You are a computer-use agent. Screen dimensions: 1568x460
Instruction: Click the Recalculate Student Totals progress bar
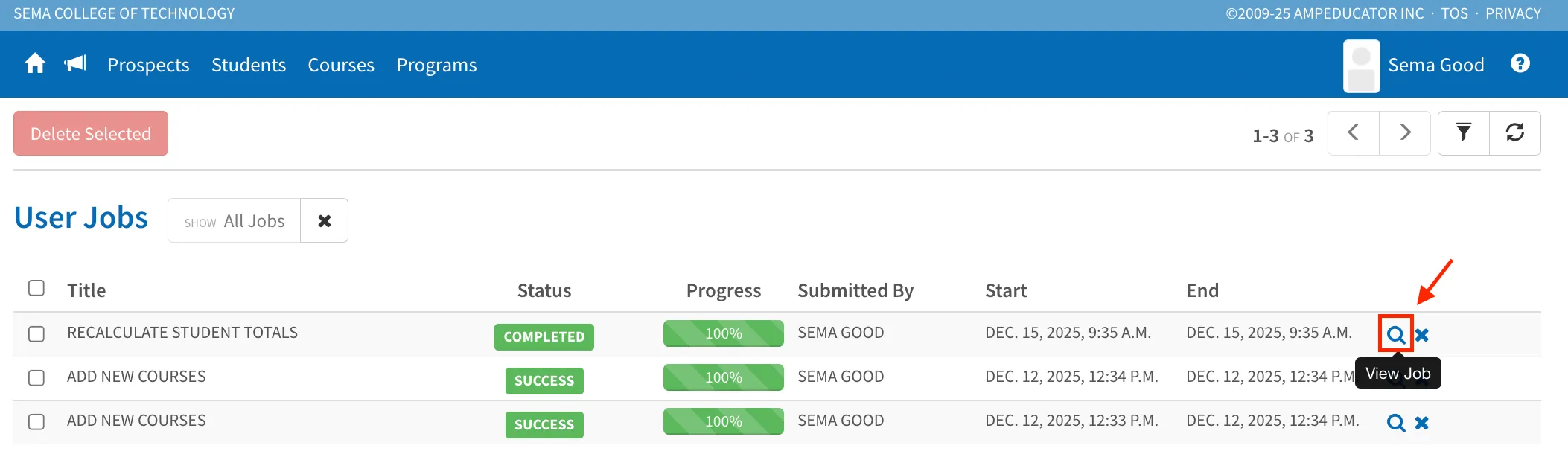point(724,333)
